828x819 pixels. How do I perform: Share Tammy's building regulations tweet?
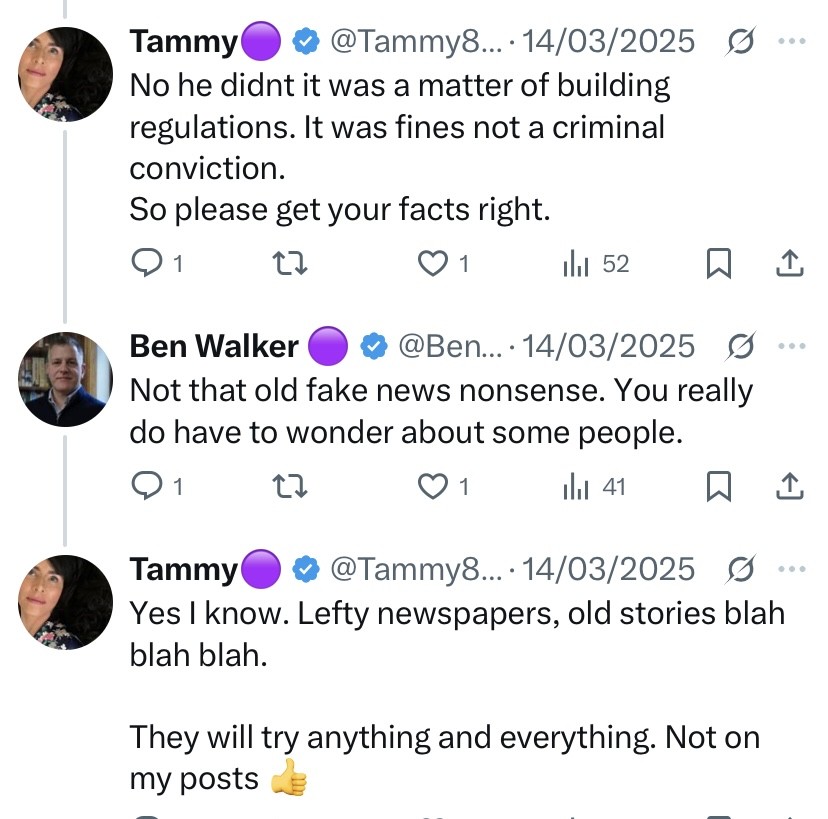(790, 263)
